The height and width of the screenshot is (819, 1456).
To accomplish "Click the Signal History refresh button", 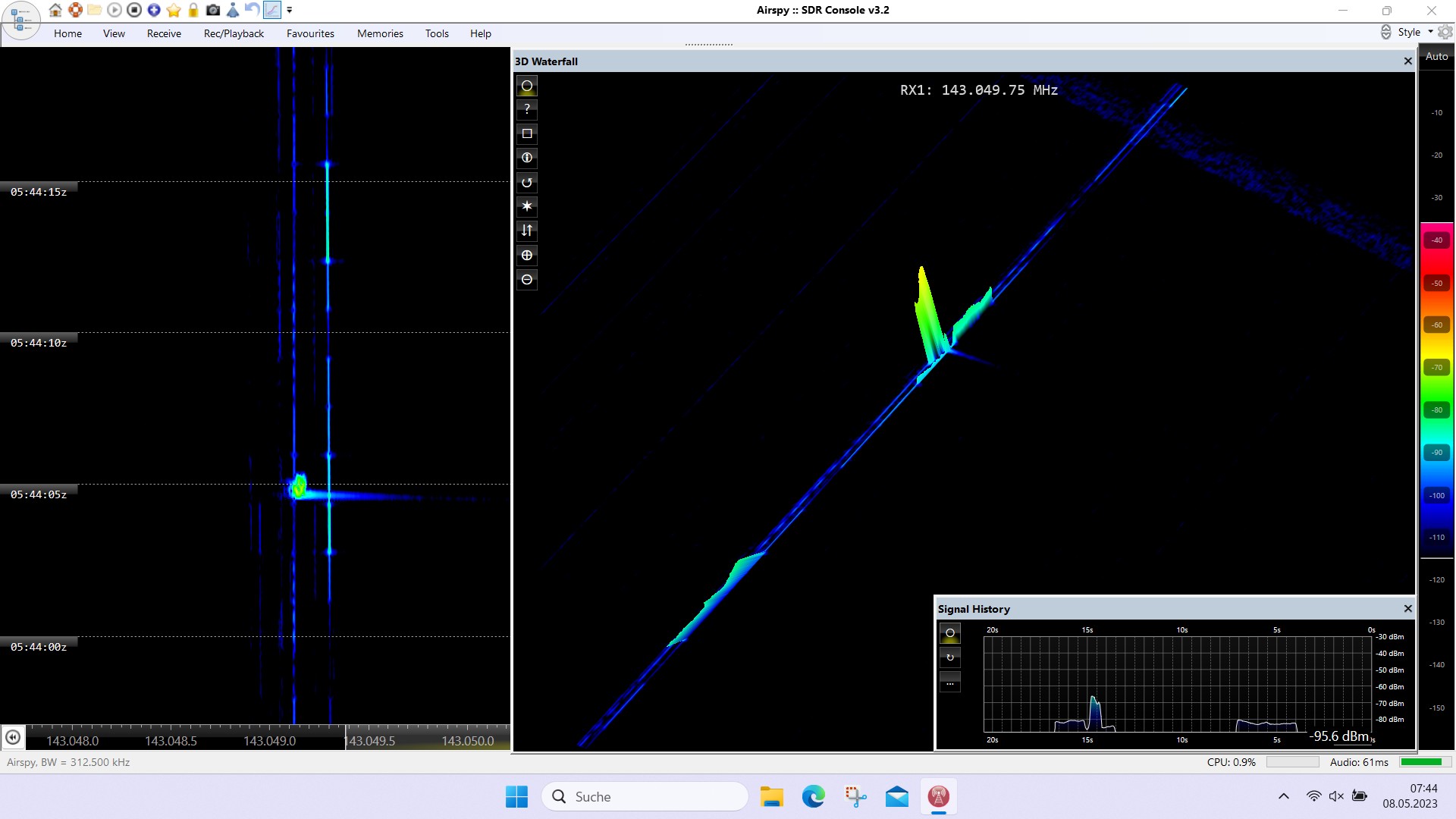I will 950,657.
